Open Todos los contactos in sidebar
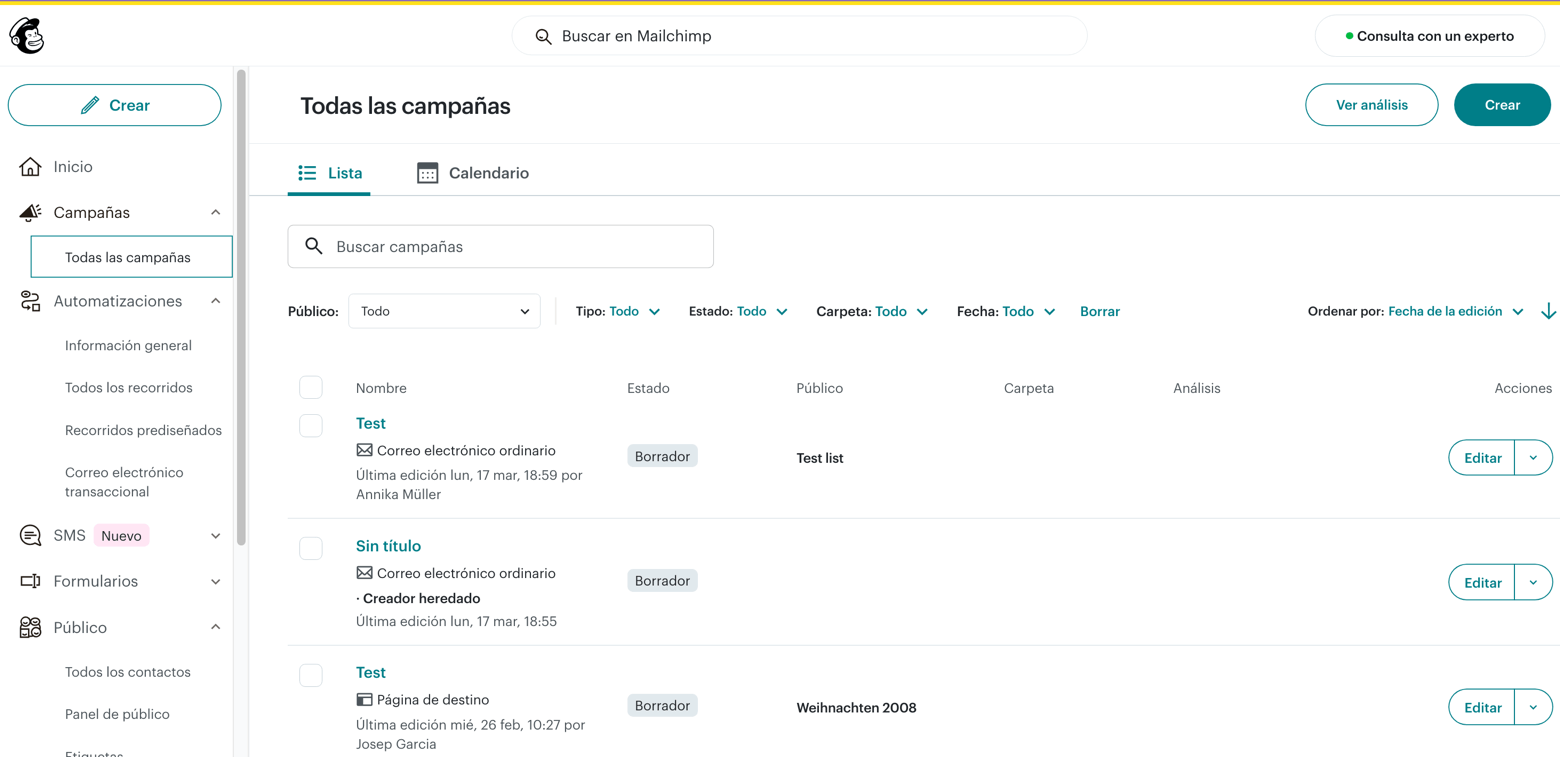The image size is (1560, 757). point(127,672)
